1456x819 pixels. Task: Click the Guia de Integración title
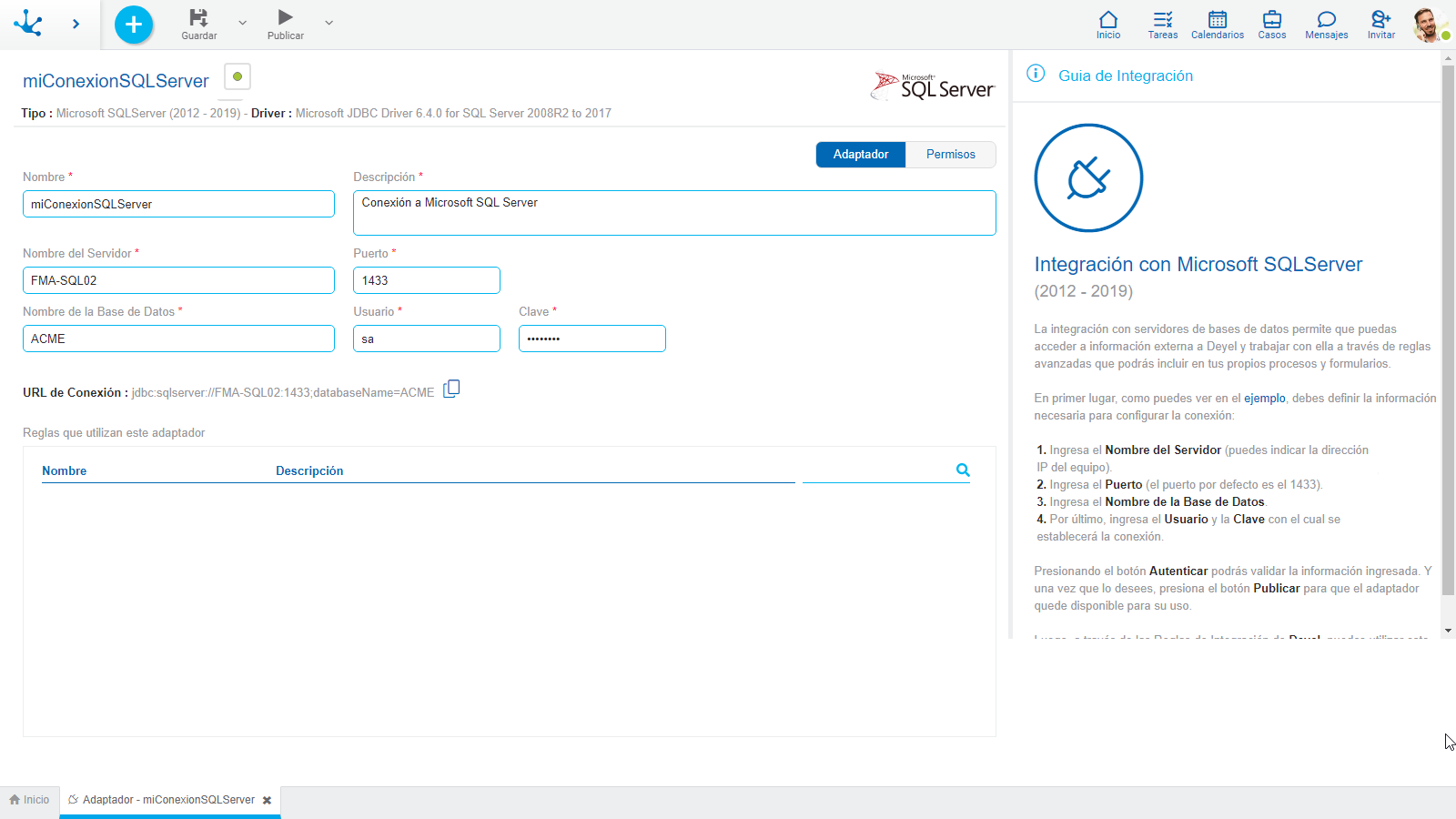(1126, 76)
